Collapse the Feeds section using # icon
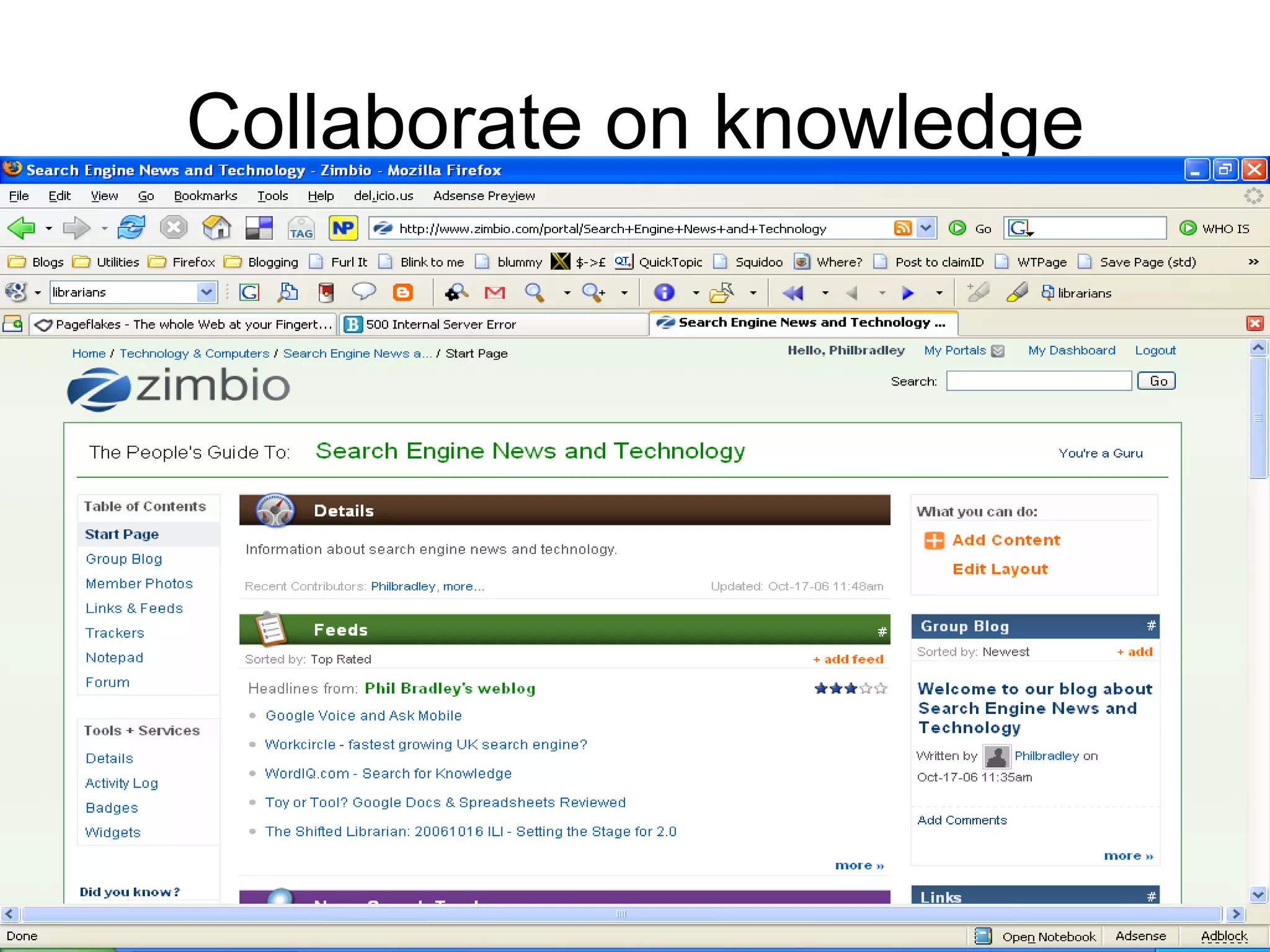The height and width of the screenshot is (952, 1270). tap(882, 632)
